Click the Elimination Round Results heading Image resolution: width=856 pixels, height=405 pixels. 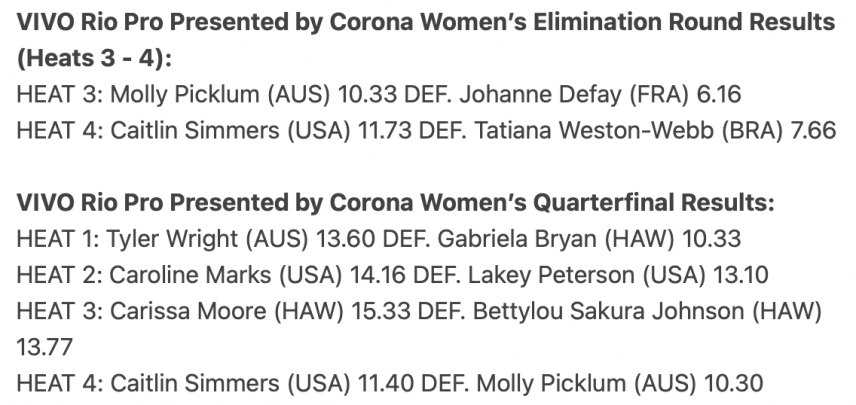[426, 40]
